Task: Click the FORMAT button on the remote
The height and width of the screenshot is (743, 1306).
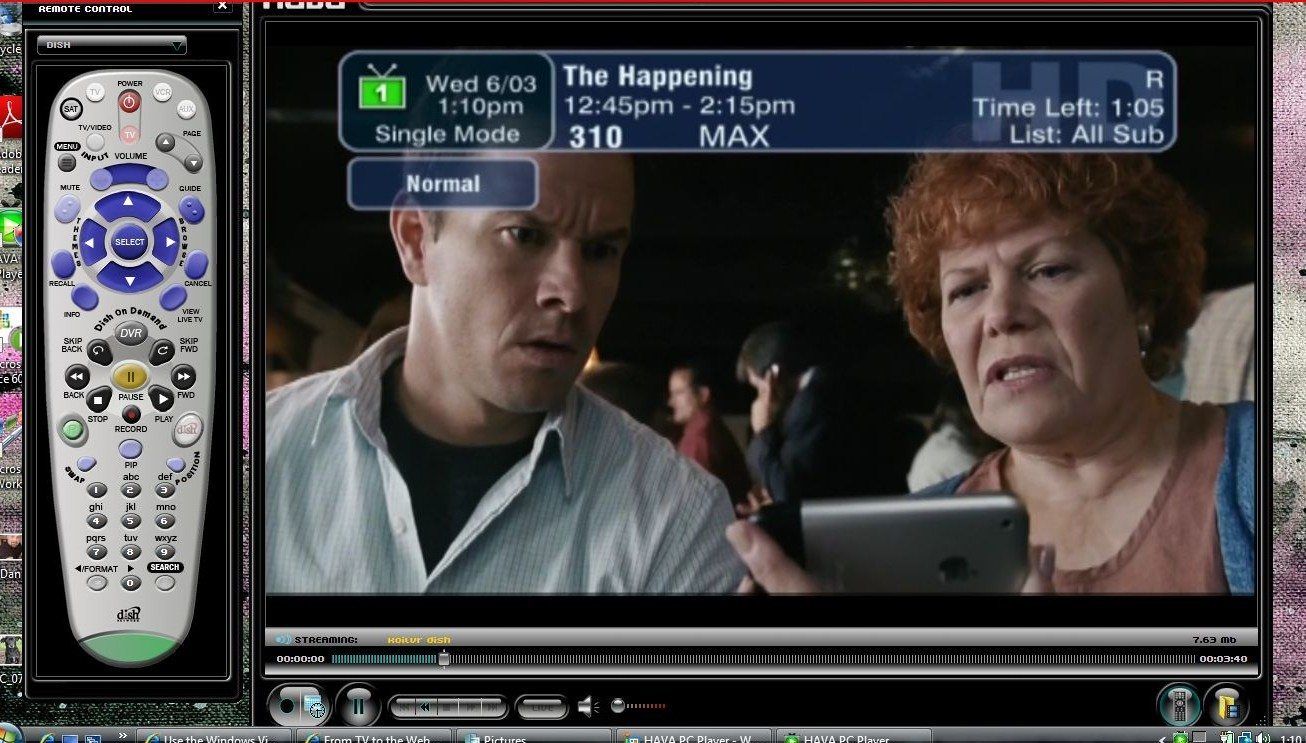Action: tap(97, 583)
